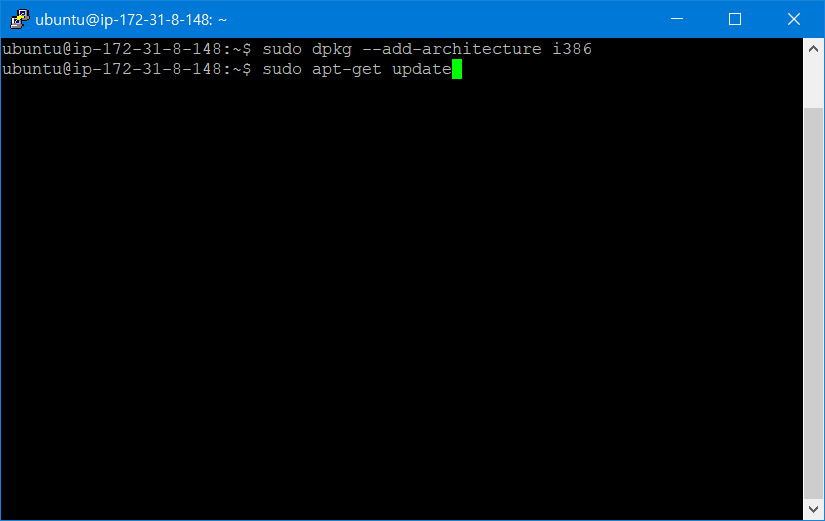The width and height of the screenshot is (825, 521).
Task: Maximize the PuTTY terminal window
Action: pyautogui.click(x=735, y=19)
